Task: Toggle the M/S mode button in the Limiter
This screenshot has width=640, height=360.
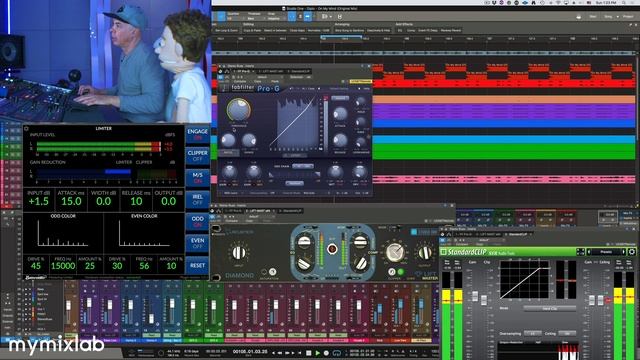Action: coord(198,178)
